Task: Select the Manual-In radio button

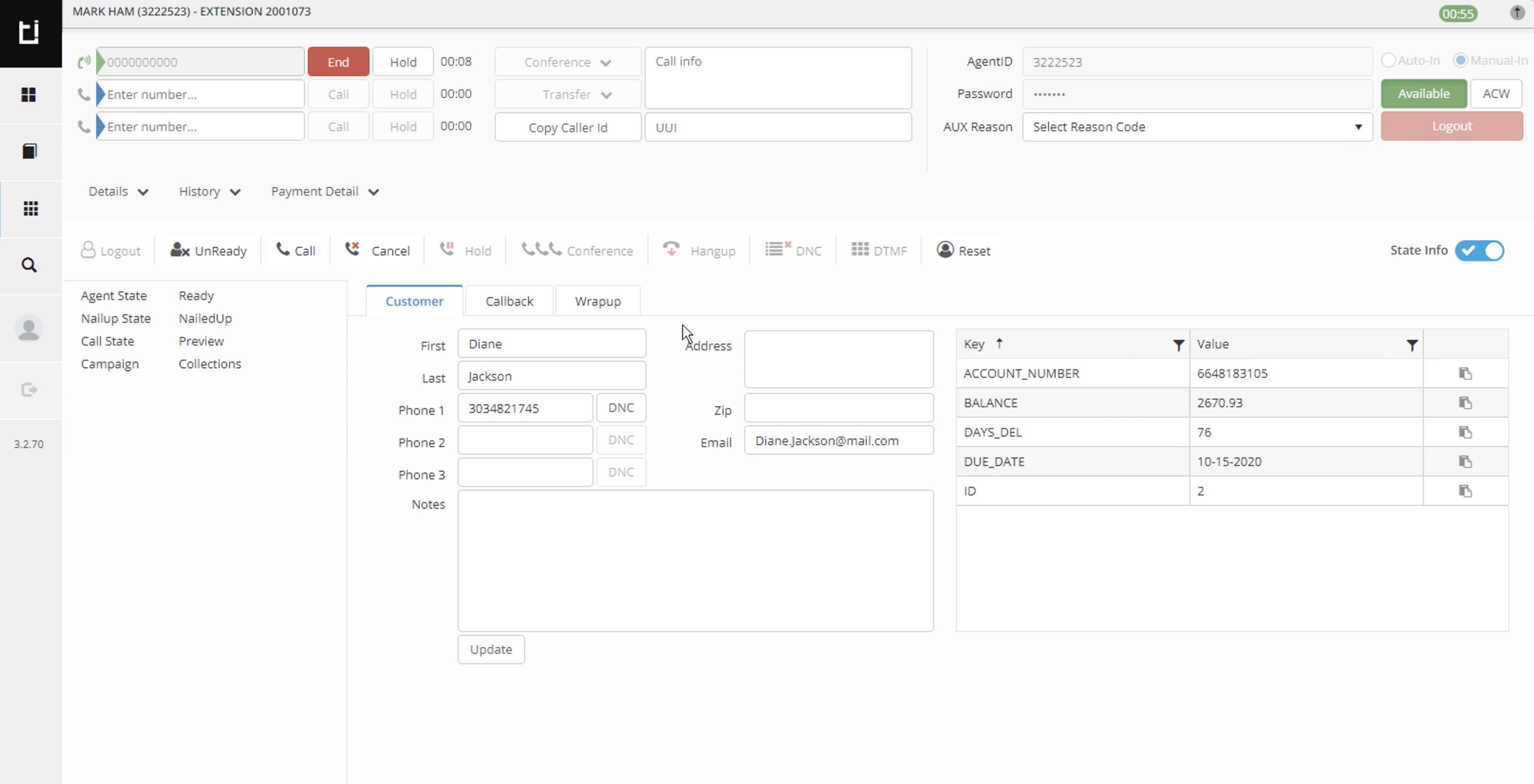Action: 1460,60
